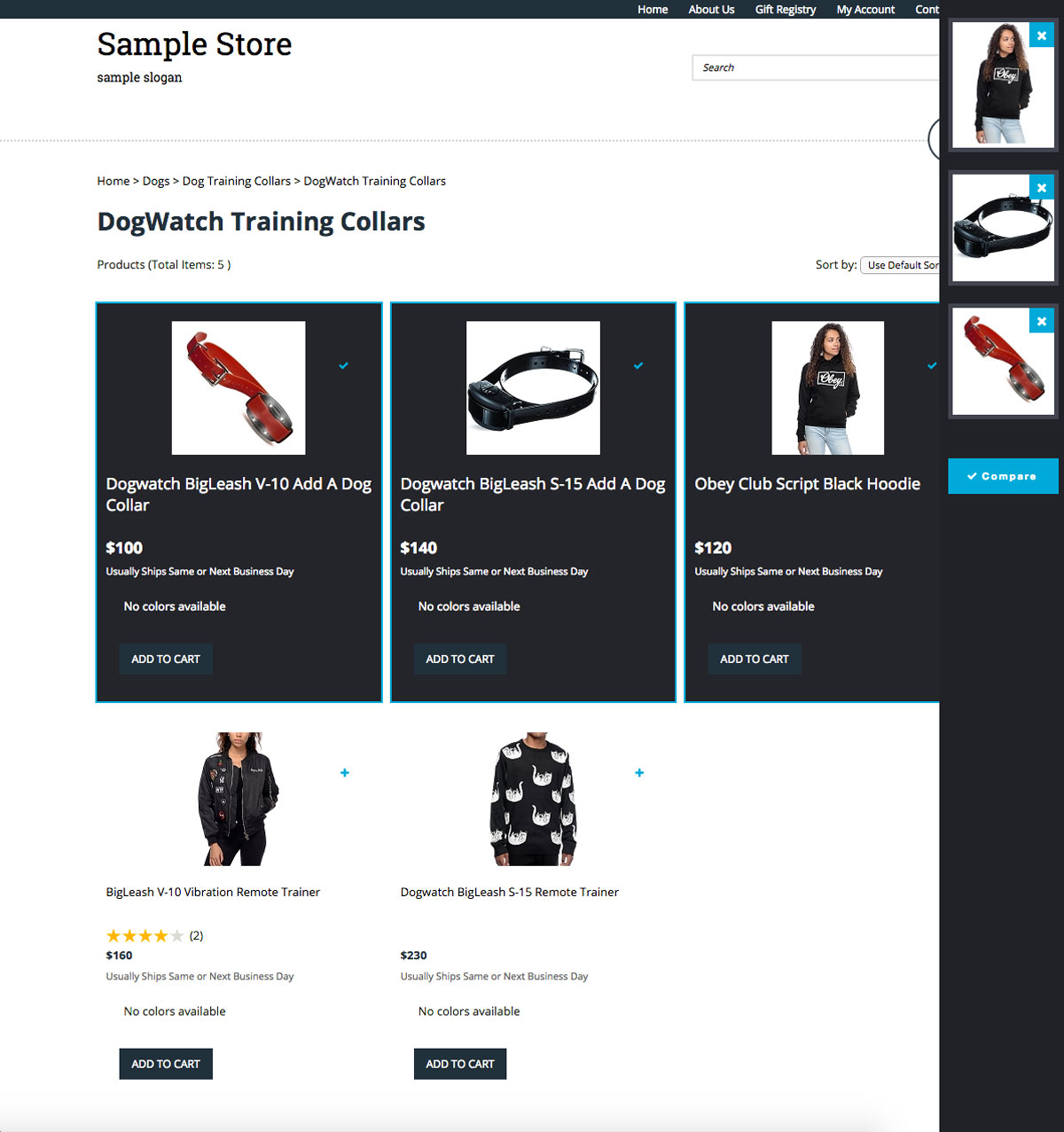Click the star rating of BigLeash V-10 Trainer

pos(145,935)
